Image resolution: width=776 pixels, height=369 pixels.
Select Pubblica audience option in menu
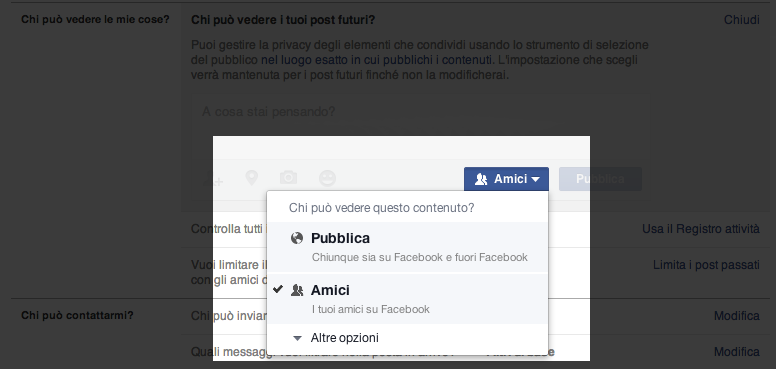click(x=407, y=247)
